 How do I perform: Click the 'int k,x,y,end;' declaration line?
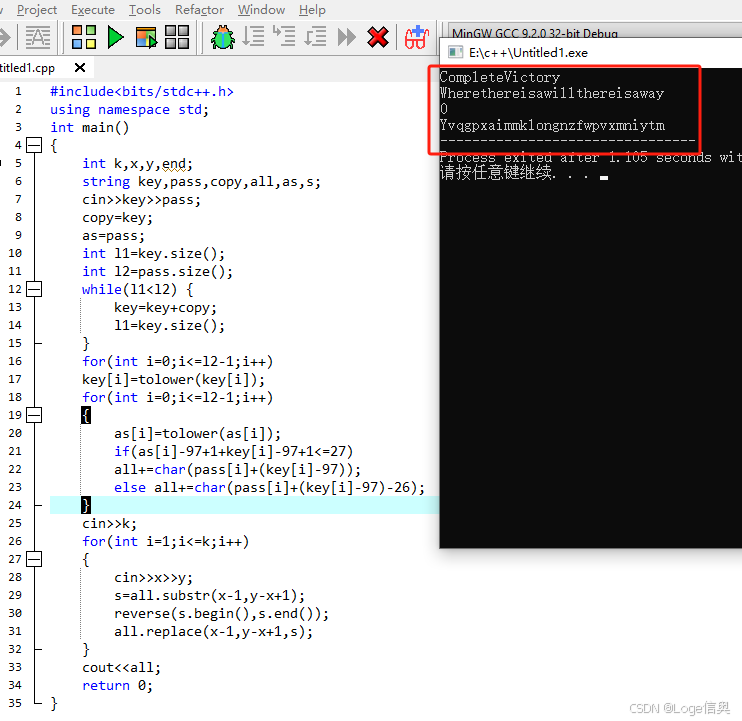(137, 164)
